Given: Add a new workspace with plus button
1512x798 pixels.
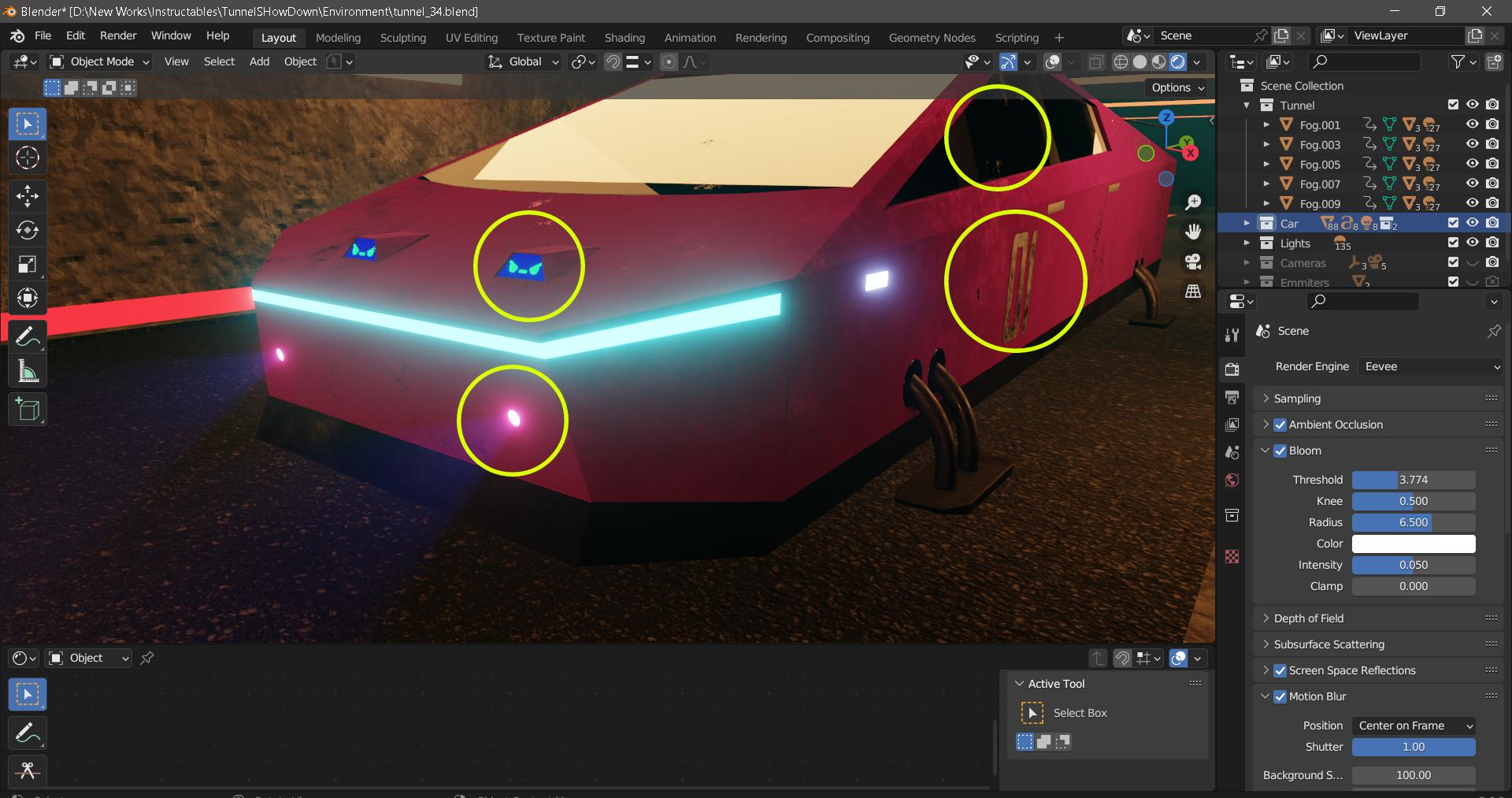Looking at the screenshot, I should [1059, 38].
